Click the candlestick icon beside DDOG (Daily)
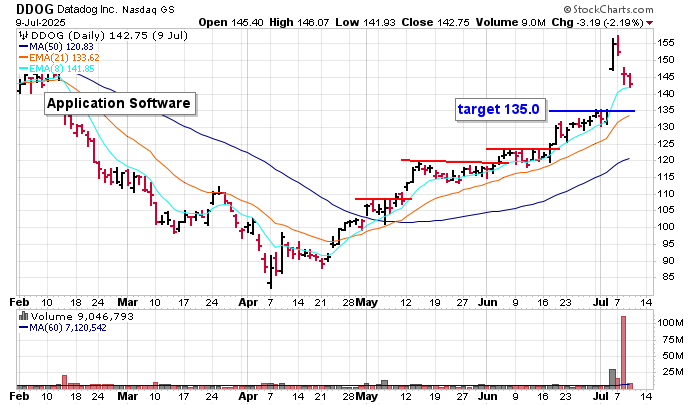Viewport: 700px width, 405px height. (24, 36)
